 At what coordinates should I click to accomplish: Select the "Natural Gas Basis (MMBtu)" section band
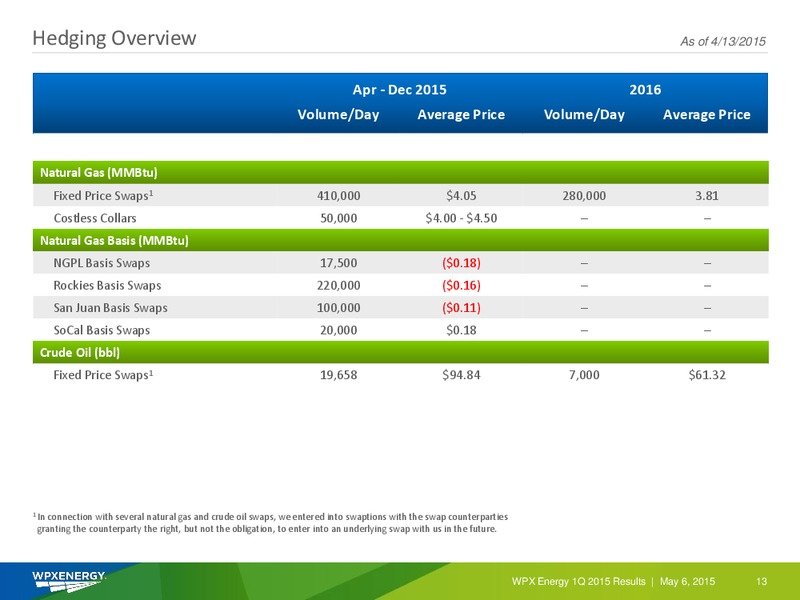click(x=401, y=240)
